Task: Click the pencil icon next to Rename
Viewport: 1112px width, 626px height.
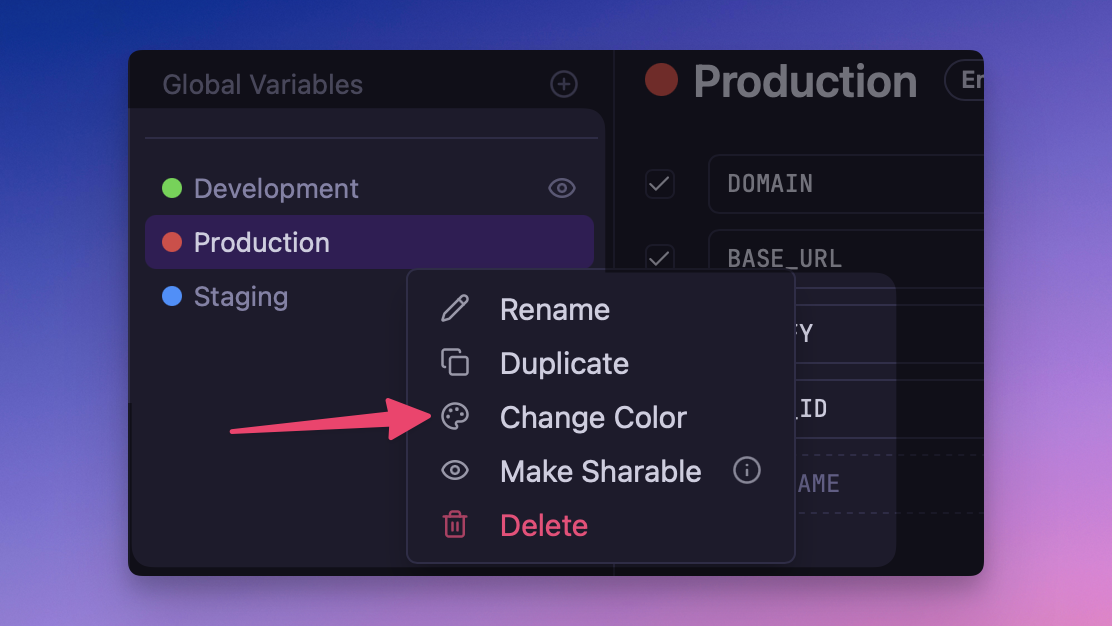Action: (x=455, y=309)
